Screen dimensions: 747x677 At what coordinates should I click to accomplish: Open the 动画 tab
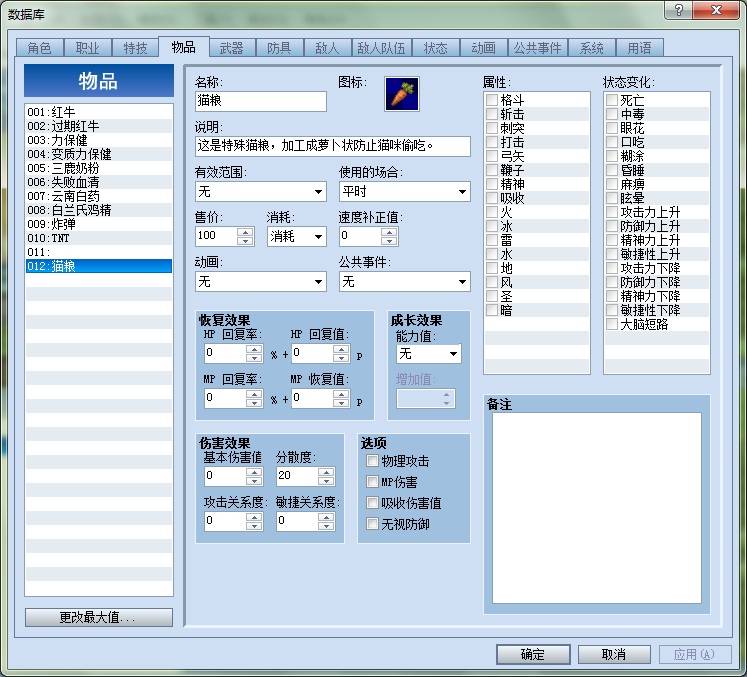483,48
